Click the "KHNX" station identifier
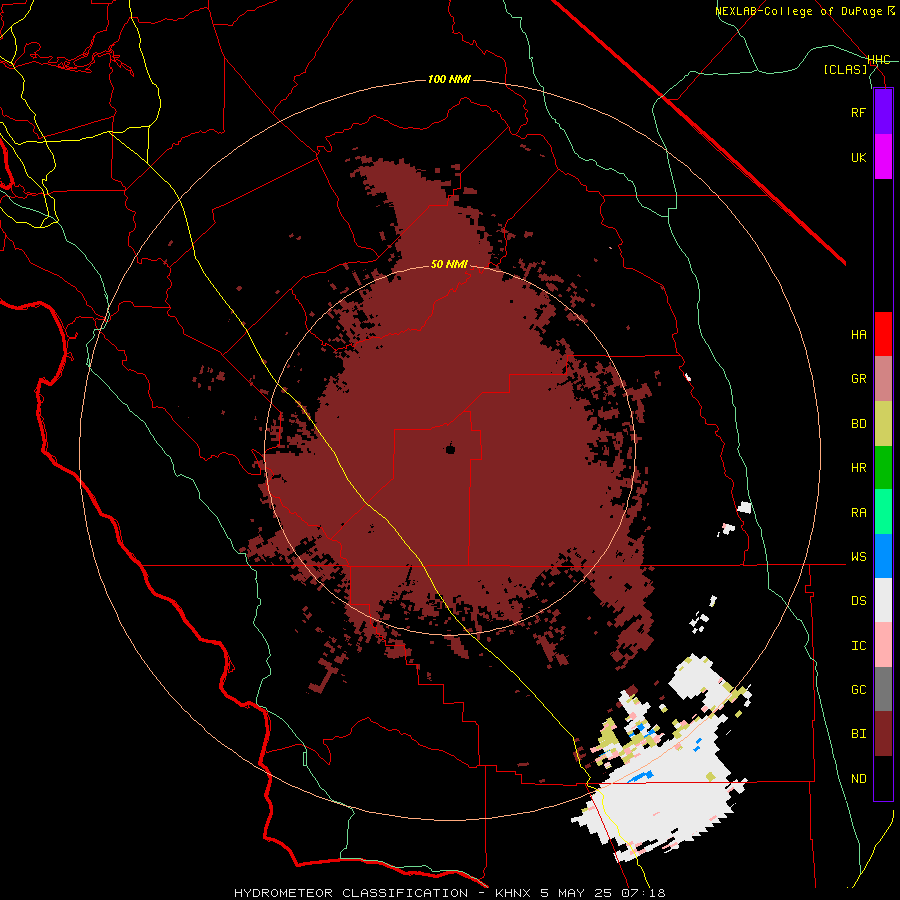The image size is (900, 900). pyautogui.click(x=513, y=893)
